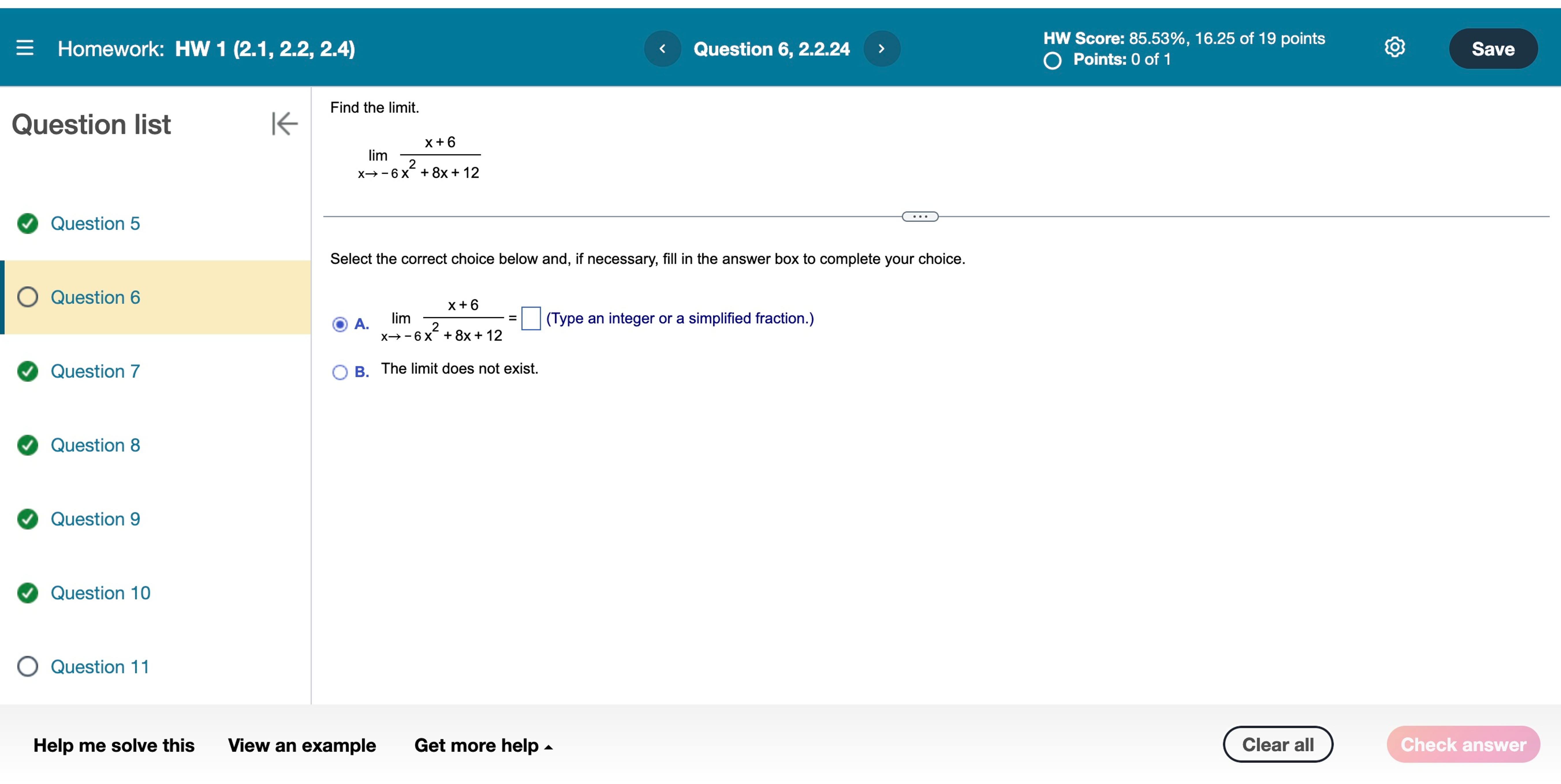Click the HW Score 85.53% text
Viewport: 1561px width, 784px height.
[x=1184, y=38]
